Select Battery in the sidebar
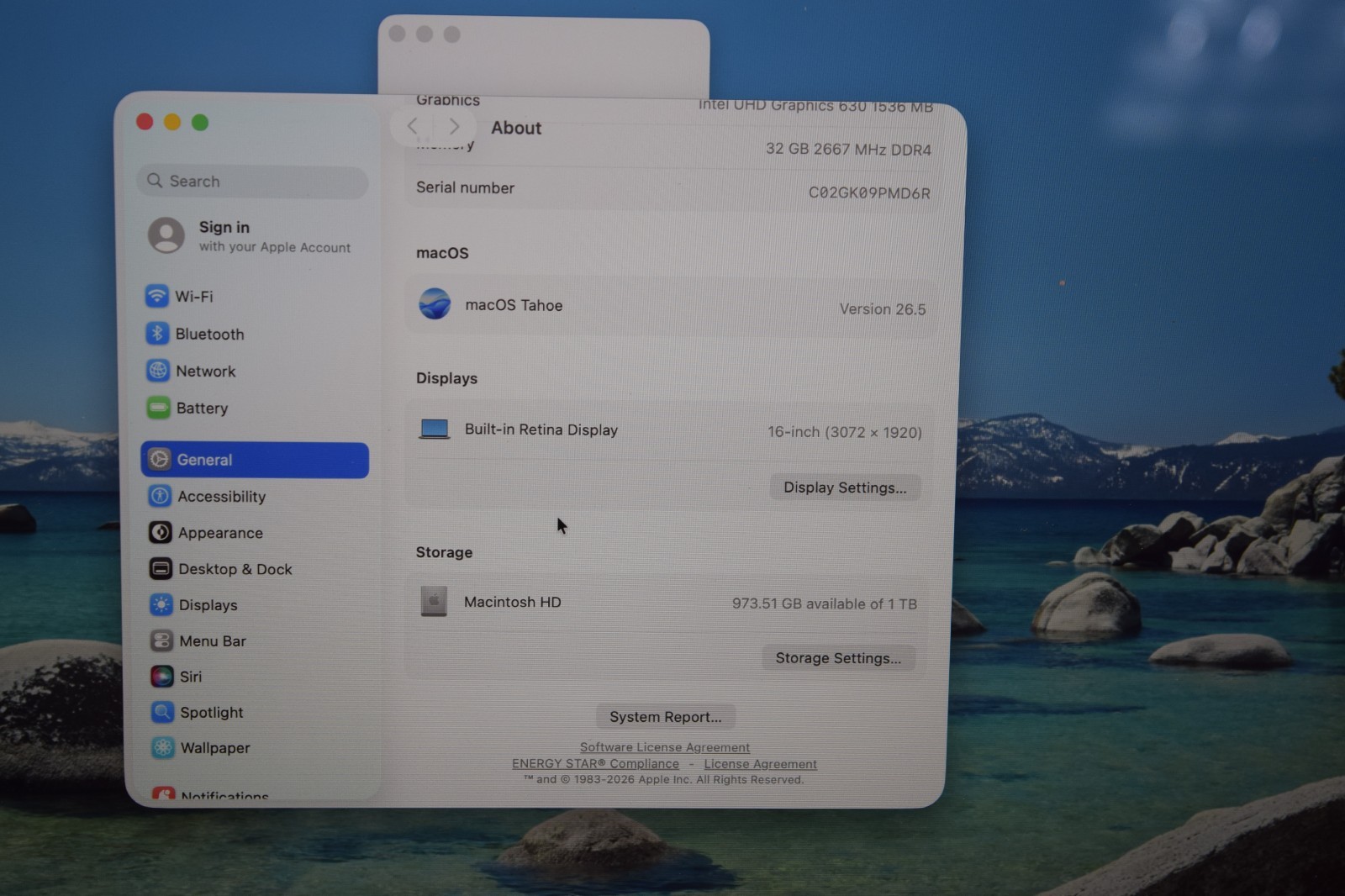Screen dimensions: 1345x896 click(256, 408)
